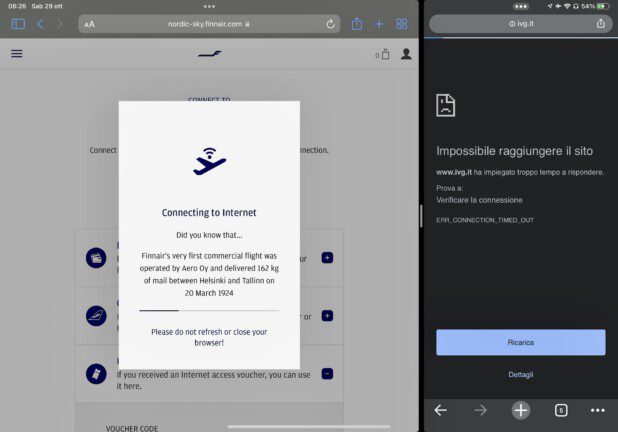Open the Dettagli link
Screen dimensions: 618x432
520,374
